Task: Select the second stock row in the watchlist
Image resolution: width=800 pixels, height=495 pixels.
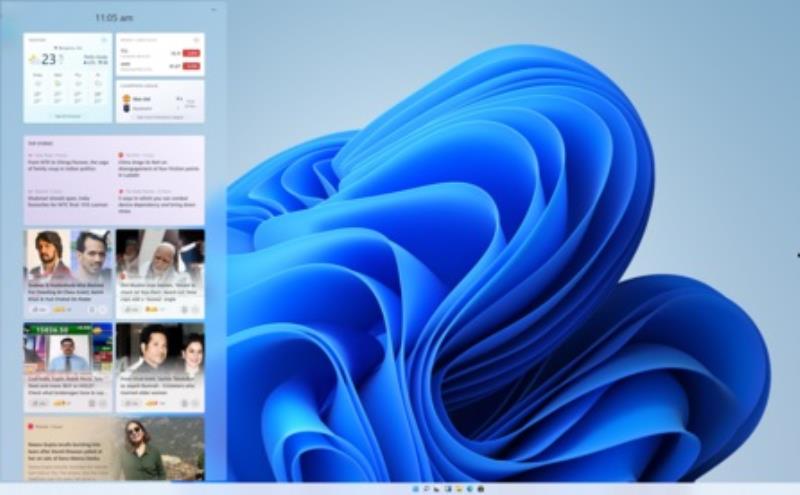Action: click(160, 66)
